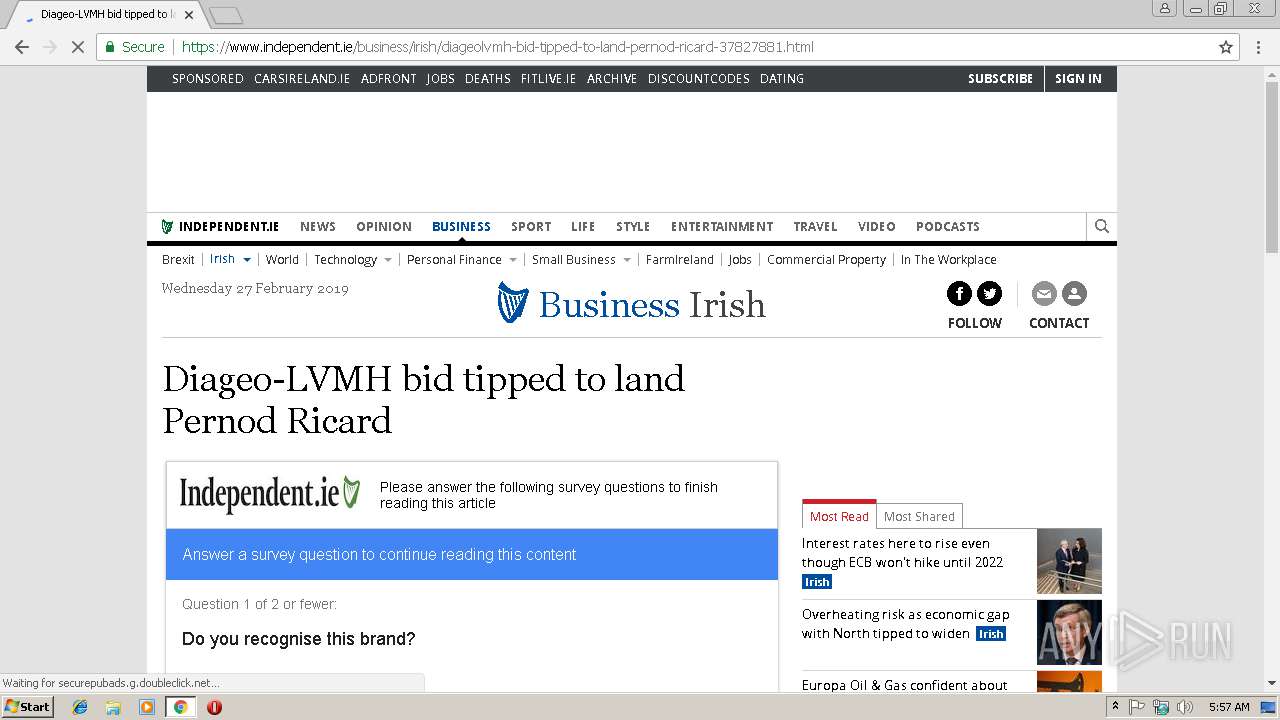
Task: Open the STYLE section
Action: tap(633, 226)
